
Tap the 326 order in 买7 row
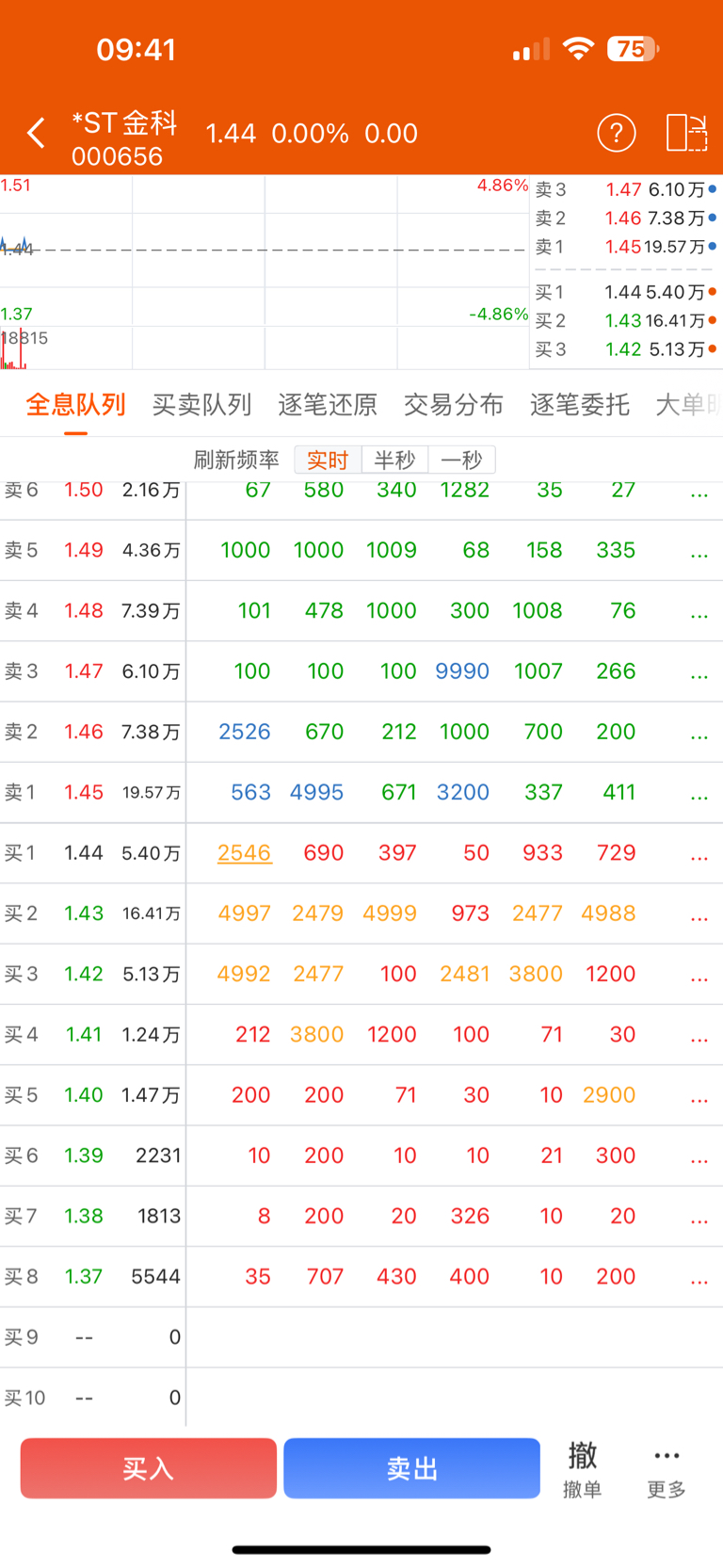470,1216
